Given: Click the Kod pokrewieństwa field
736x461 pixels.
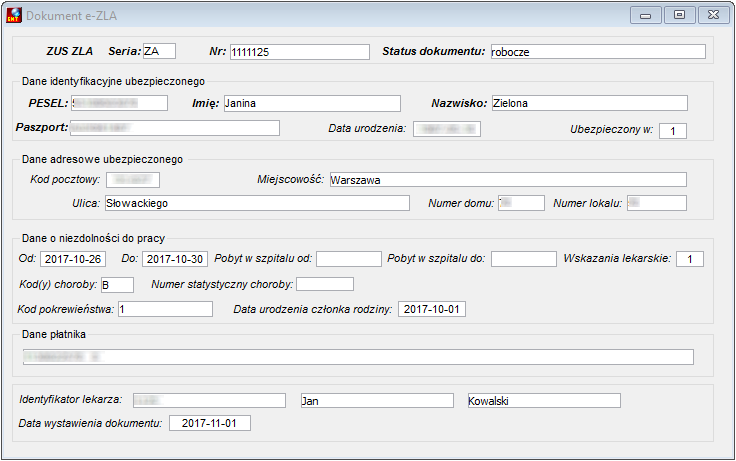Looking at the screenshot, I should click(165, 309).
